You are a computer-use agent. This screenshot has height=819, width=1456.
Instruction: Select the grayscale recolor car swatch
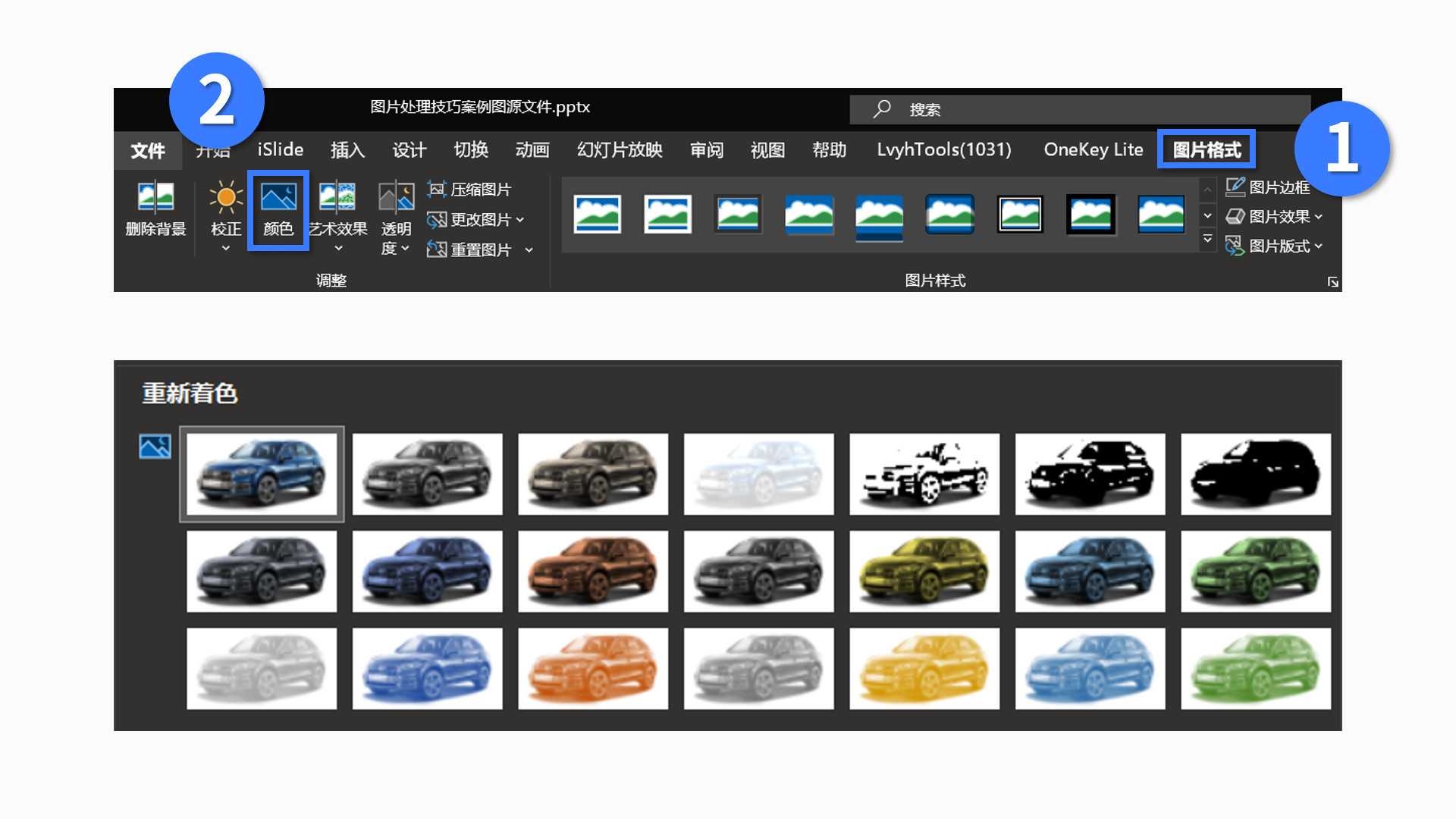coord(428,474)
